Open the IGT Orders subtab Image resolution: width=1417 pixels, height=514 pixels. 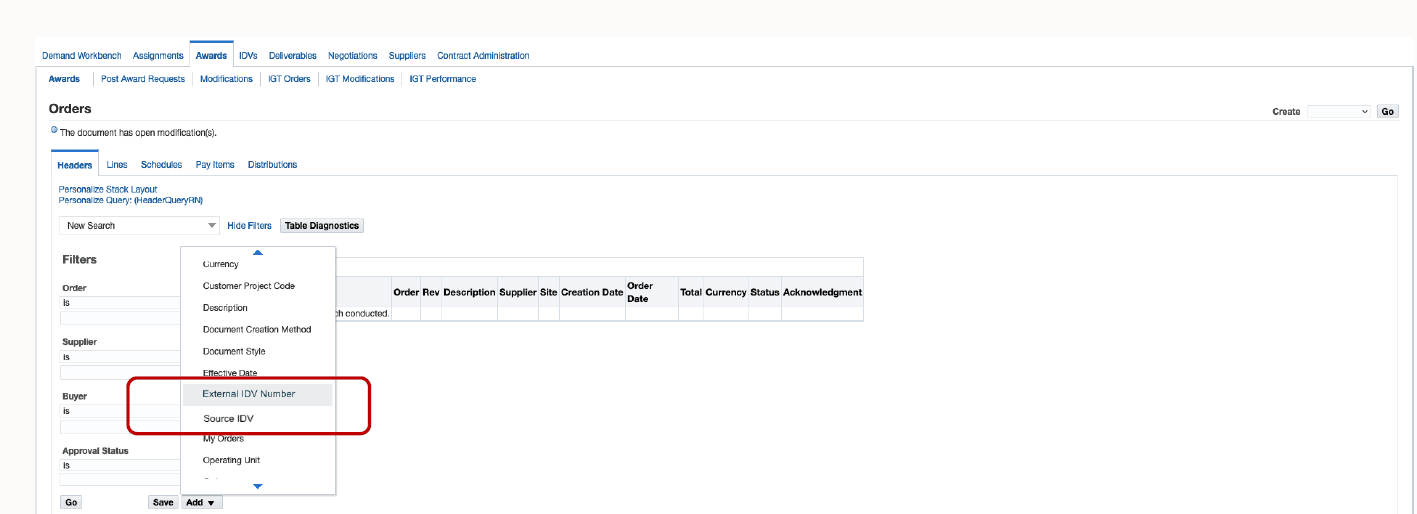289,79
